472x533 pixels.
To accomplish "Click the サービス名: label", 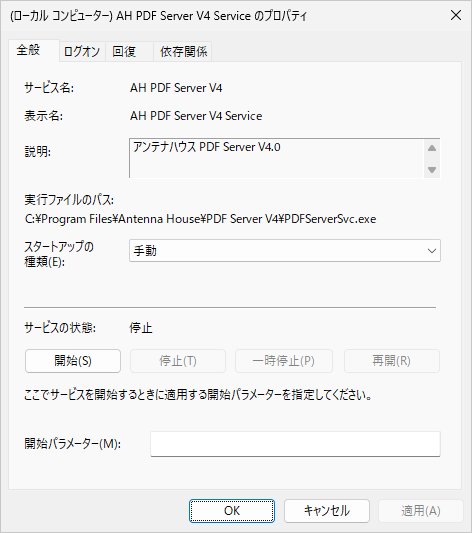I will click(49, 88).
